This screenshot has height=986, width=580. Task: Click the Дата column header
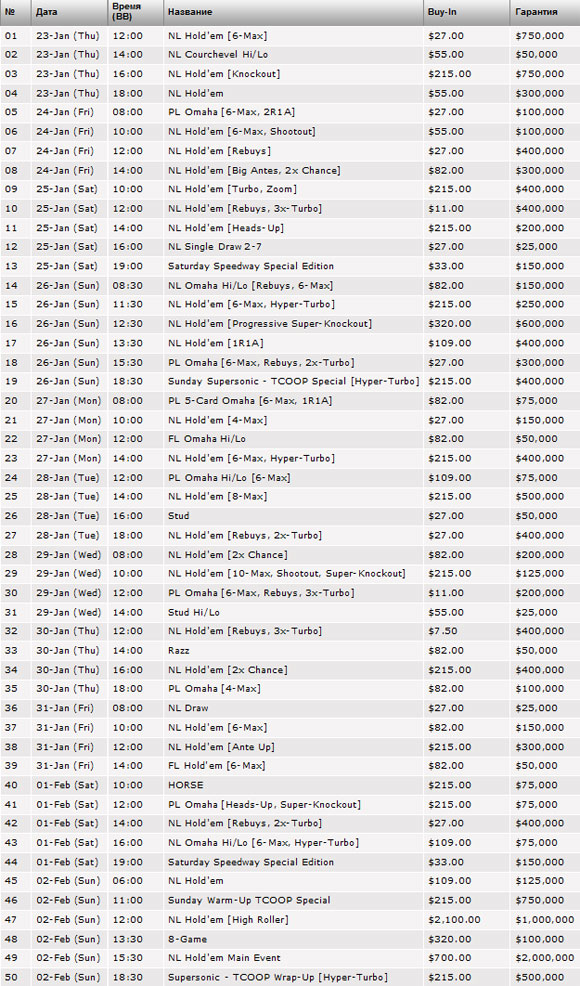[x=47, y=12]
